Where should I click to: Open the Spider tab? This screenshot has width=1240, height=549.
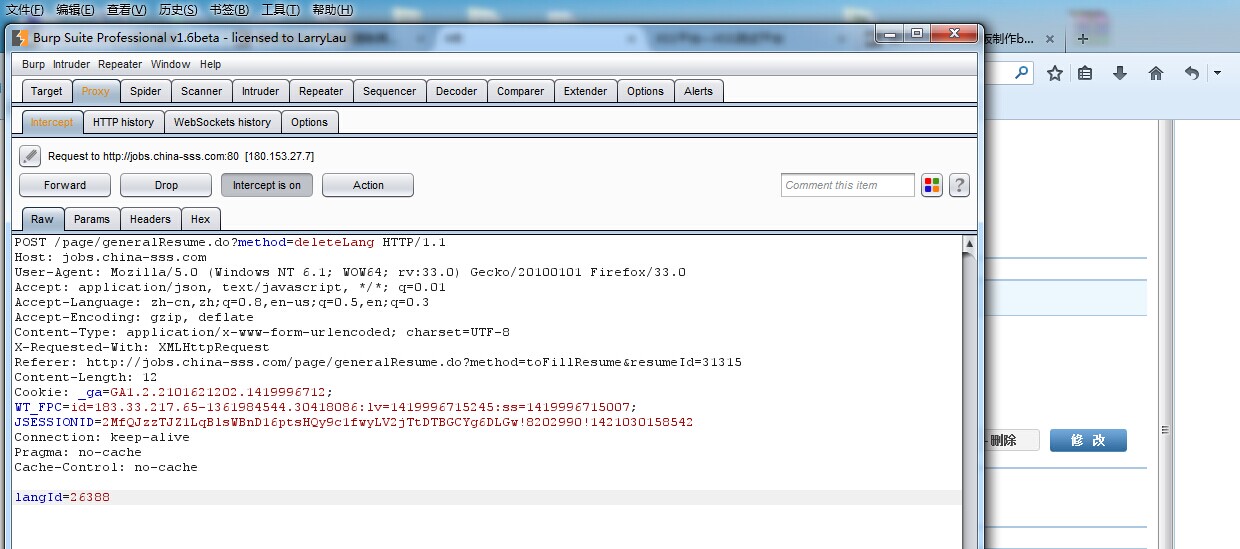pos(146,91)
